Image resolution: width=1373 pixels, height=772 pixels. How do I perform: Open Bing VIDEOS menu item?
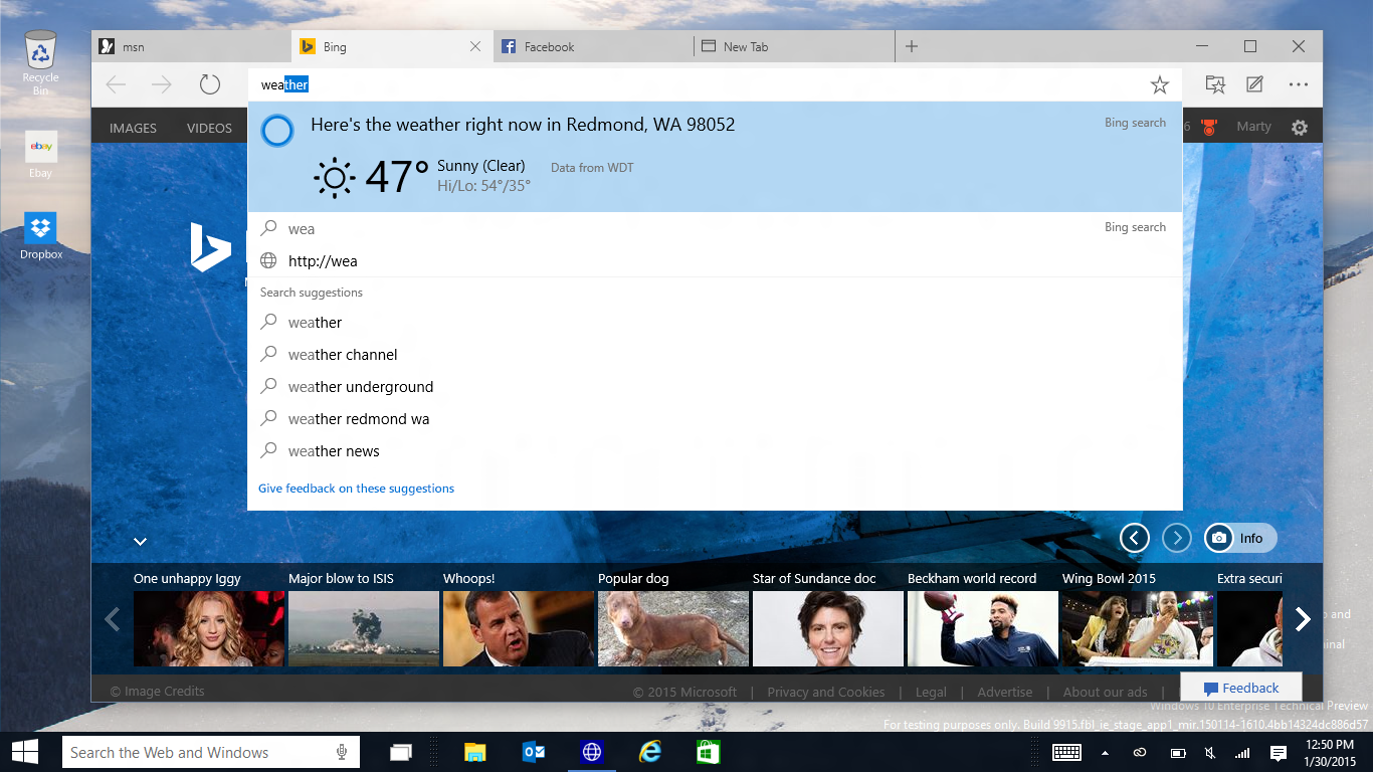209,128
